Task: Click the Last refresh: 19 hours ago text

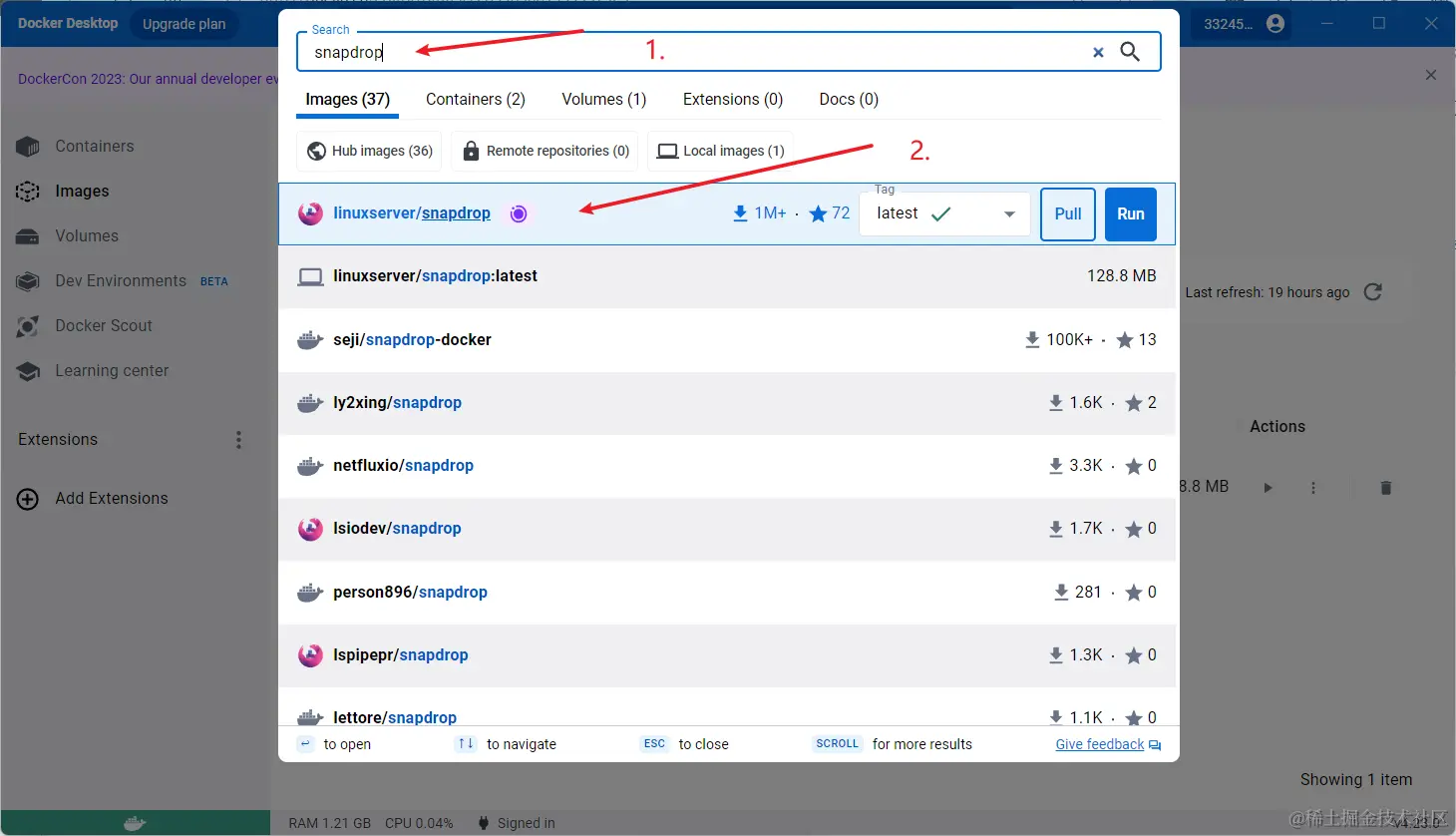Action: pos(1268,292)
